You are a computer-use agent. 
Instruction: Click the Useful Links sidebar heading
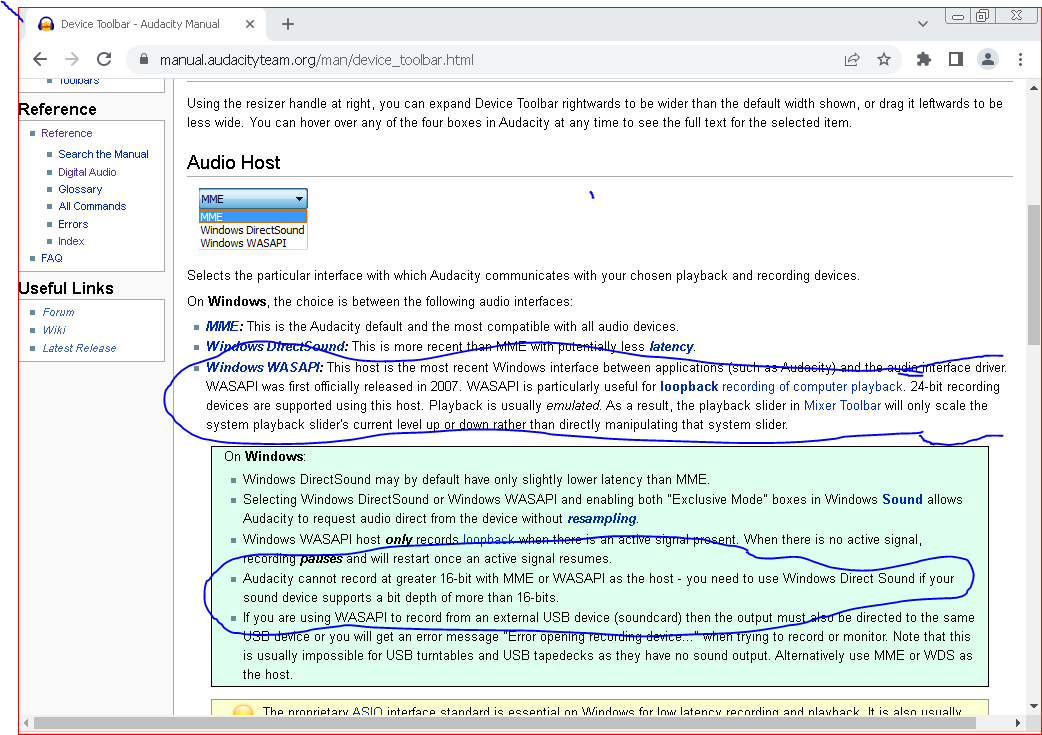[66, 288]
